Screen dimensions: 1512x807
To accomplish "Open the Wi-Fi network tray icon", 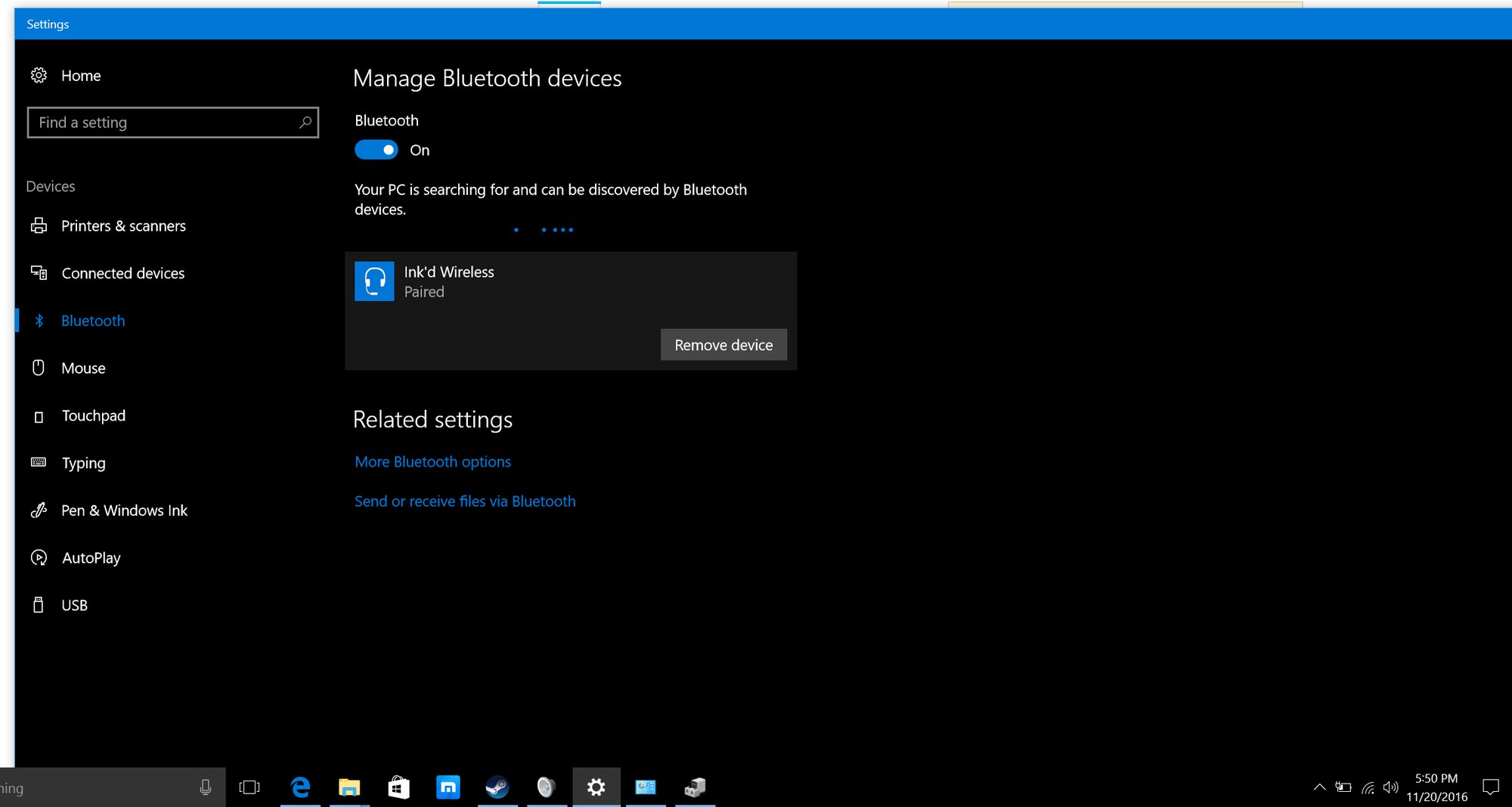I will coord(1368,787).
